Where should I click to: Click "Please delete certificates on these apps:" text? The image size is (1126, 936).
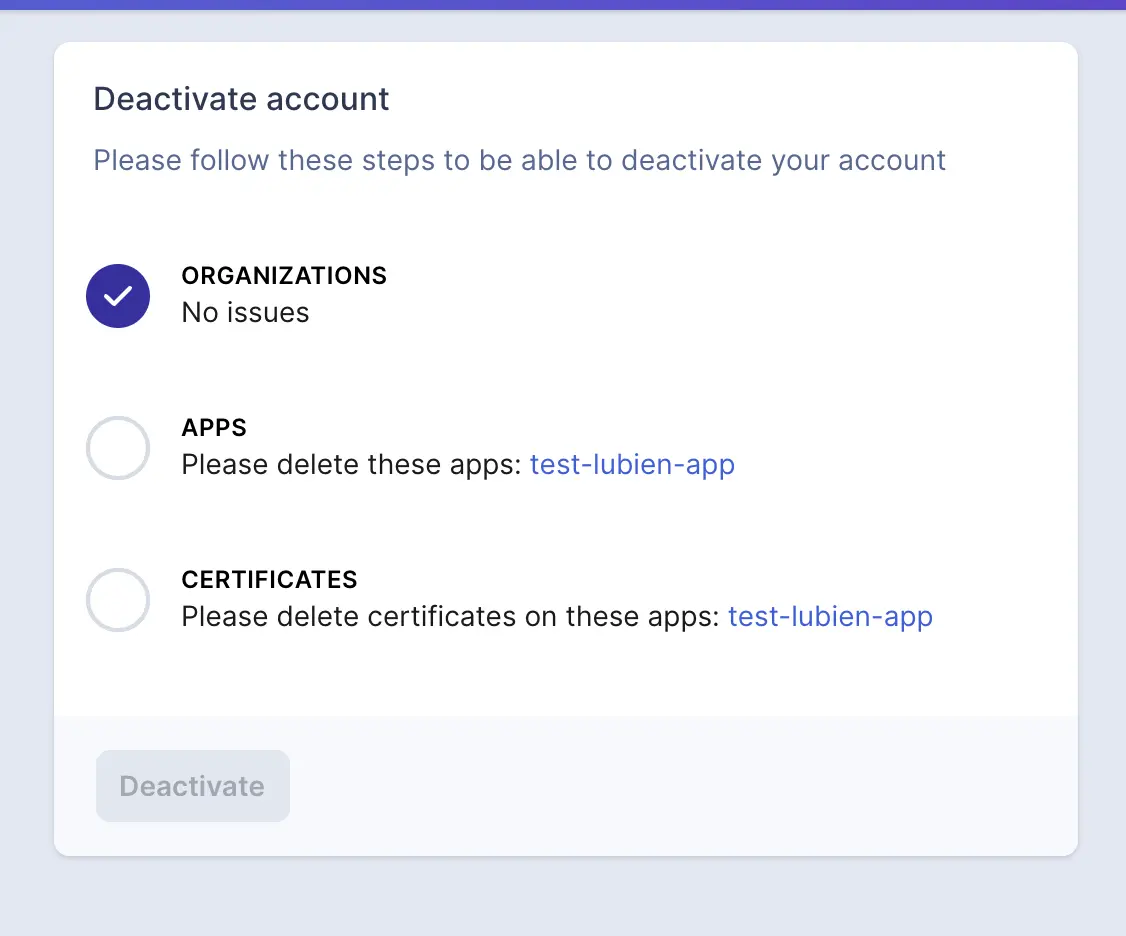[x=450, y=617]
